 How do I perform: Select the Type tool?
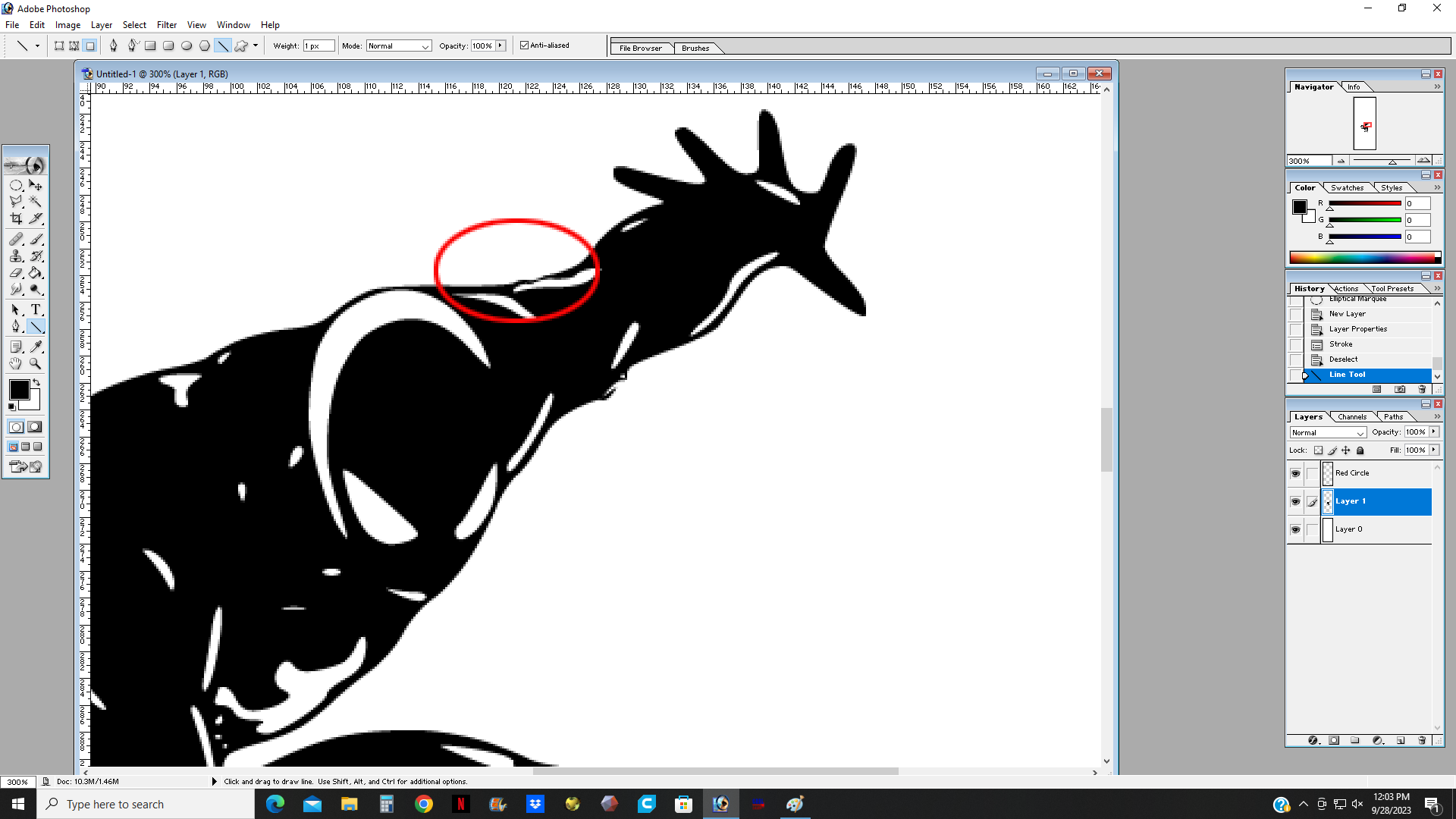(x=36, y=309)
